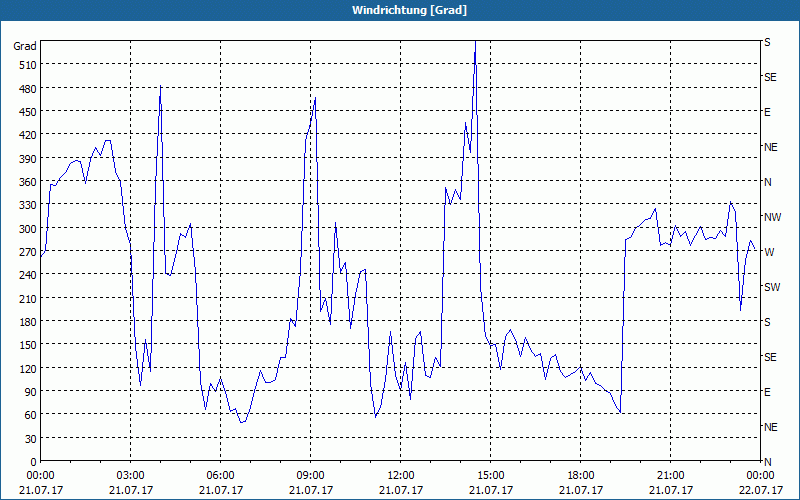Click the 21:00 time label
800x500 pixels.
tap(670, 476)
